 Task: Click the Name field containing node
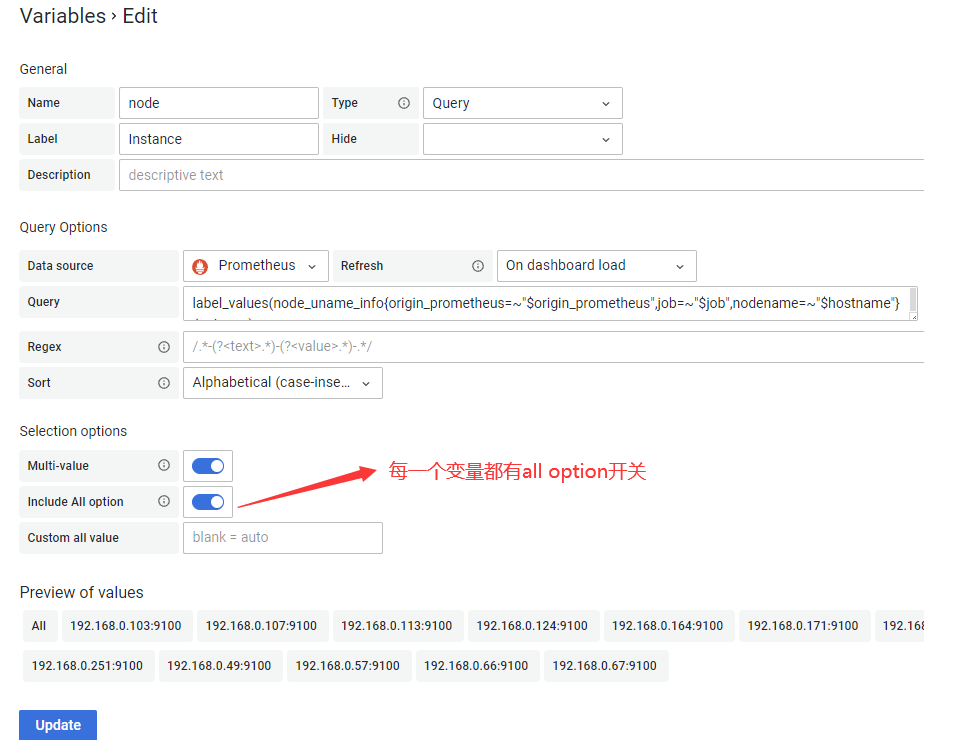[x=219, y=103]
